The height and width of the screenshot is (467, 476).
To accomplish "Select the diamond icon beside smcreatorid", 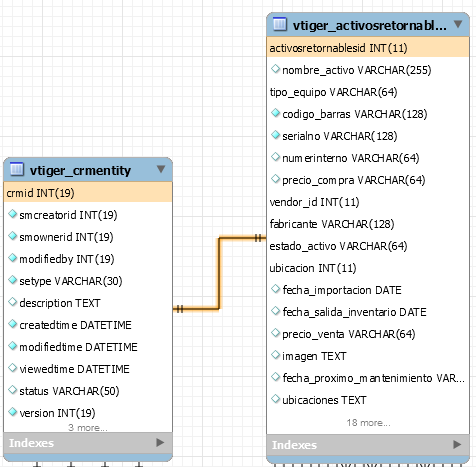I will click(13, 214).
